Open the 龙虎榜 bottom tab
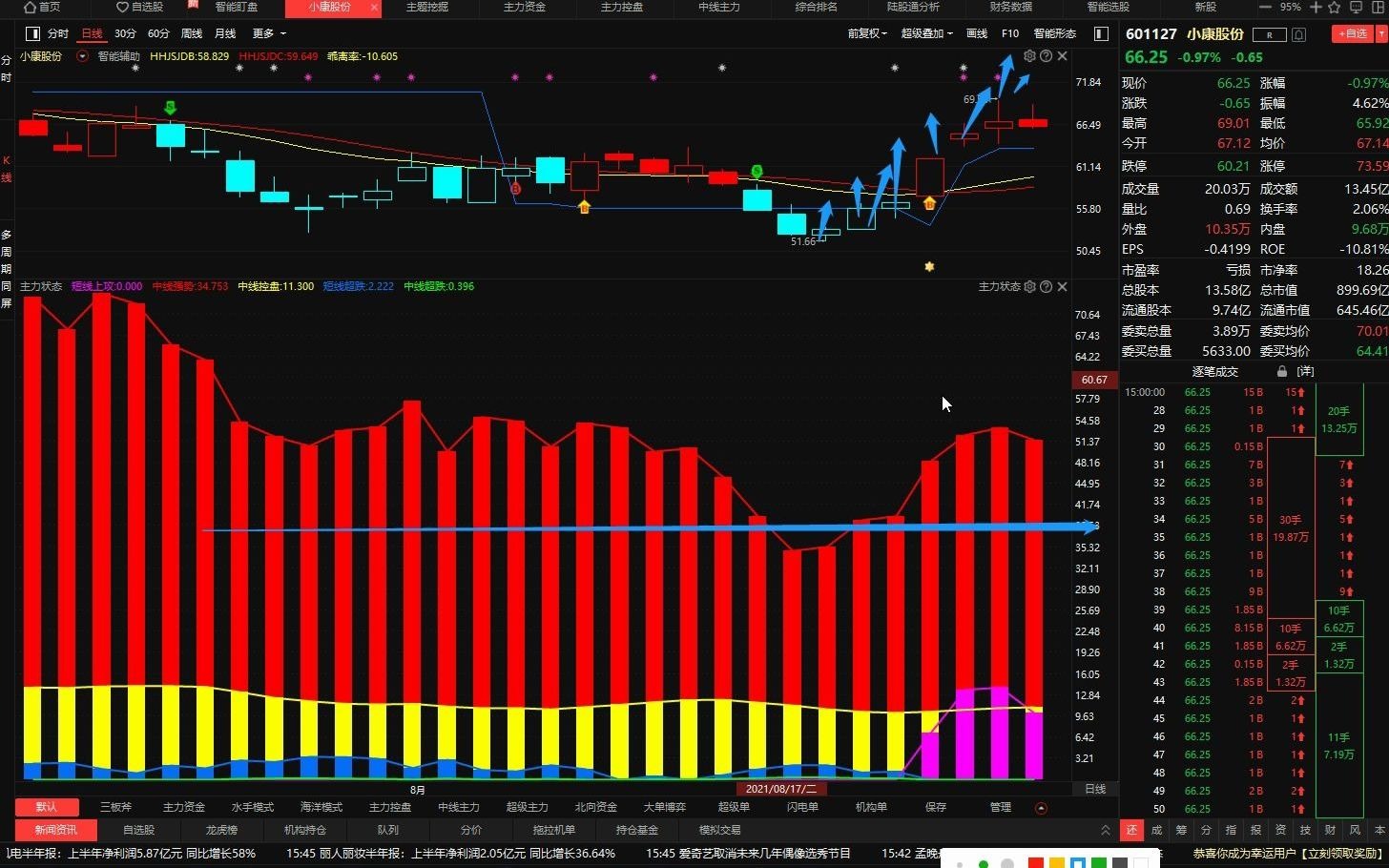Image resolution: width=1389 pixels, height=868 pixels. point(221,830)
